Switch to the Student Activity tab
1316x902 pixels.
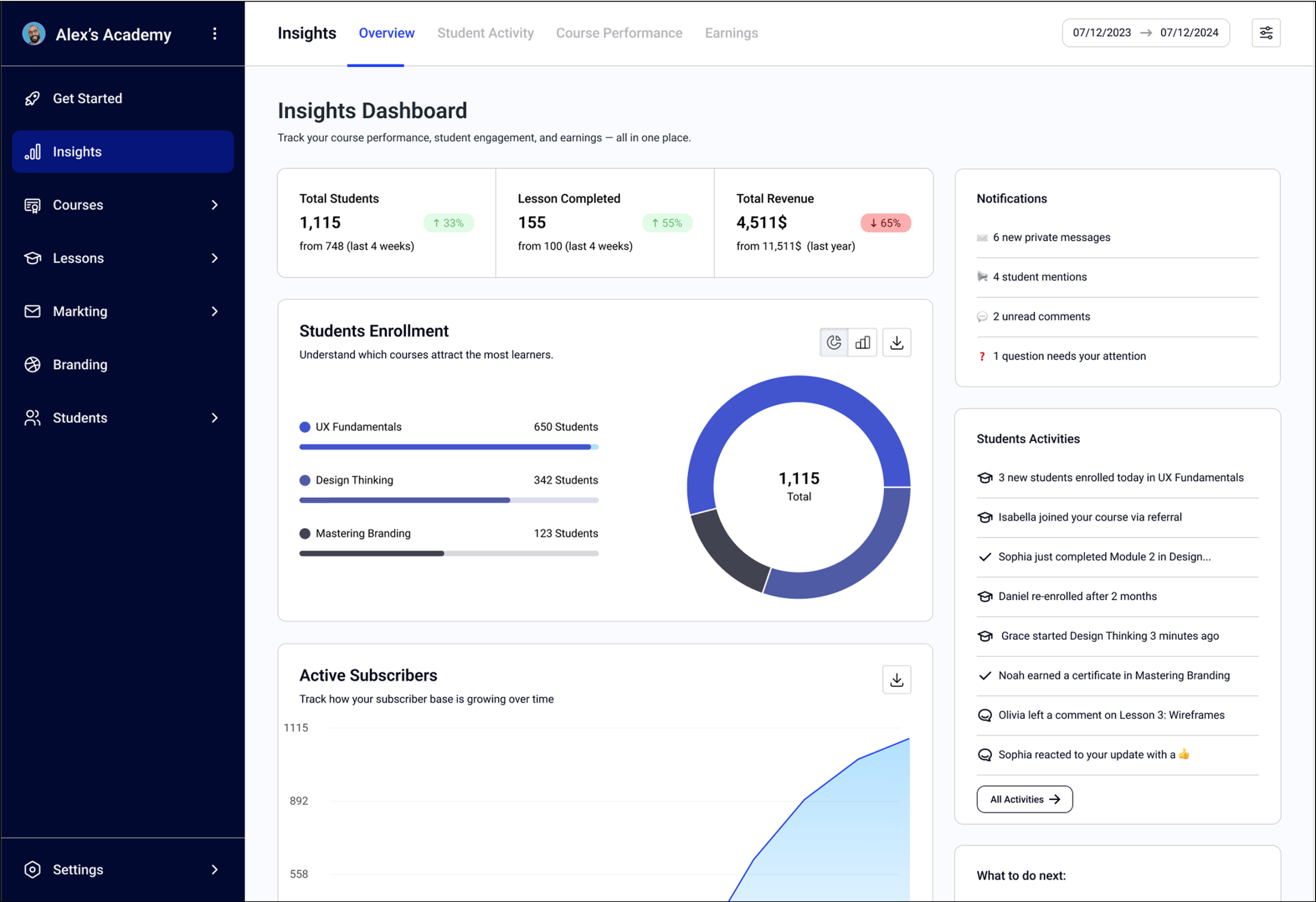485,33
